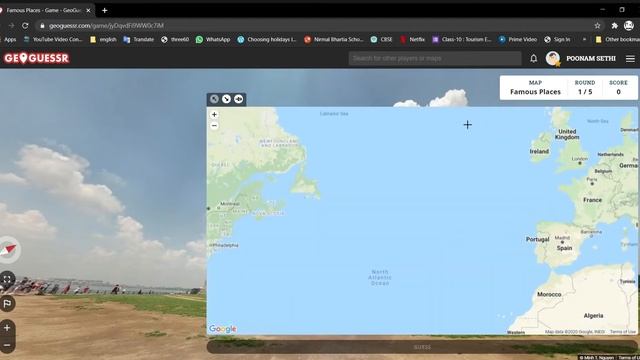Open the three60 bookmark
The width and height of the screenshot is (640, 360).
[x=175, y=40]
